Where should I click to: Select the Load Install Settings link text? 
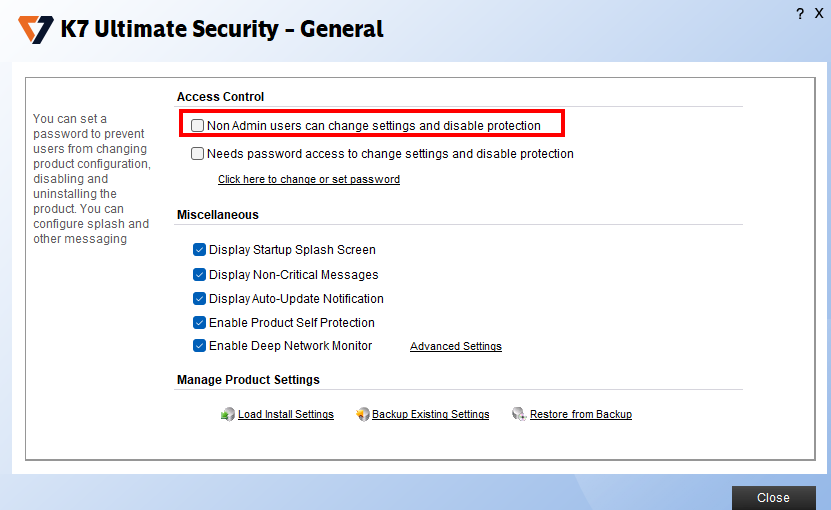(x=286, y=415)
